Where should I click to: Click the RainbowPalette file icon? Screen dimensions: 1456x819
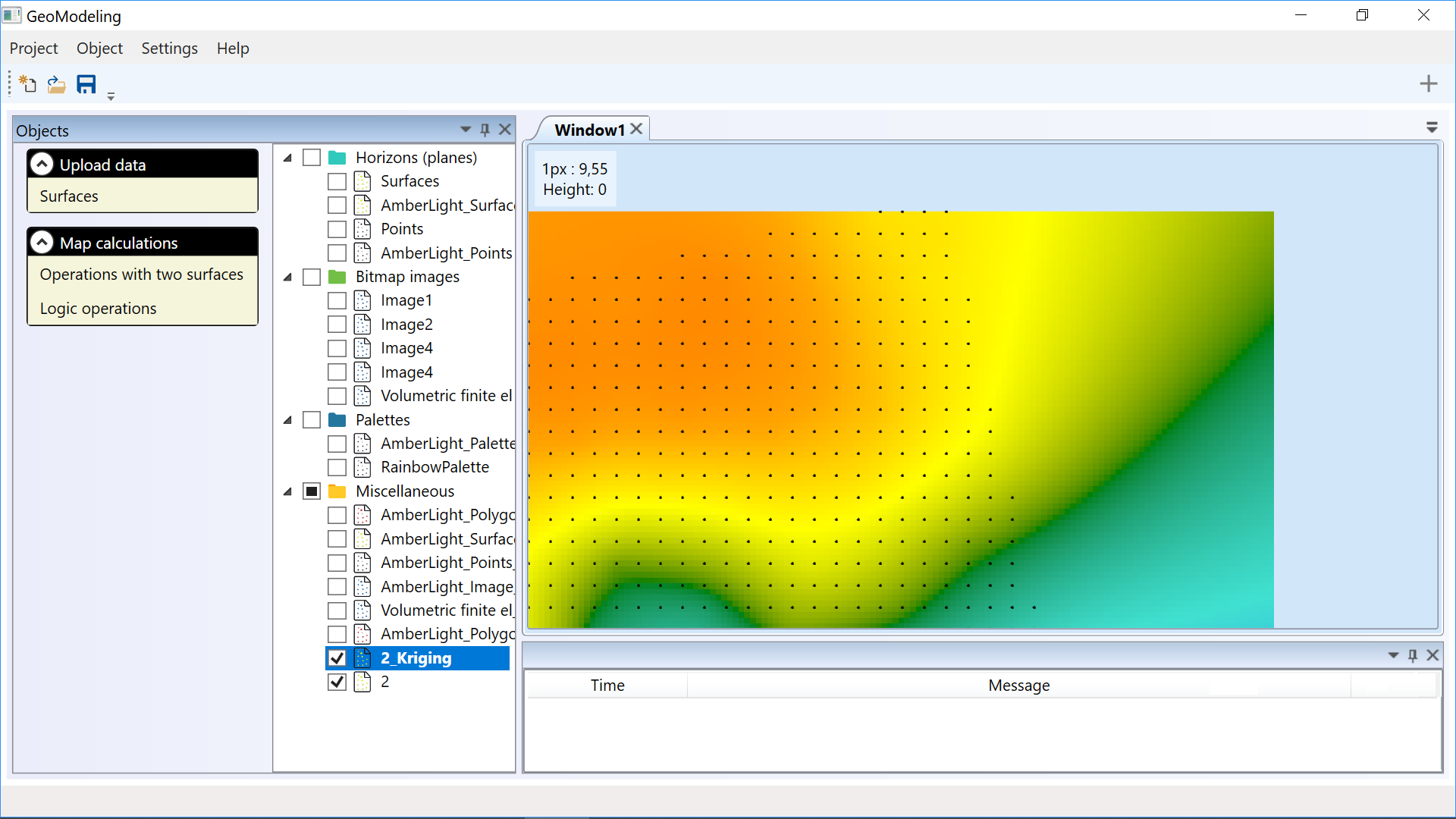[362, 467]
